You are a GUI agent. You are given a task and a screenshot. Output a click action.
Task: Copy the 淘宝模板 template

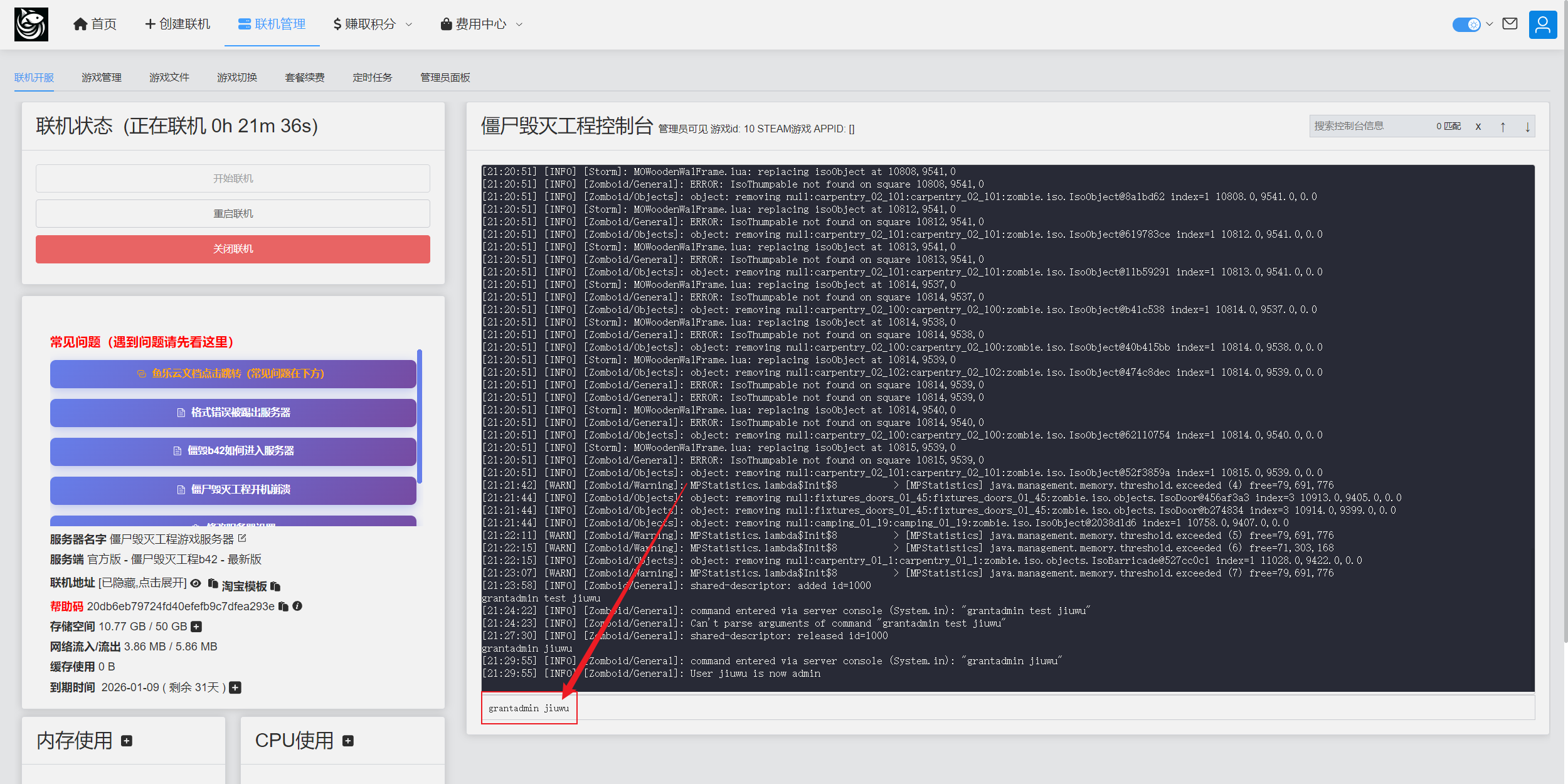click(x=275, y=586)
